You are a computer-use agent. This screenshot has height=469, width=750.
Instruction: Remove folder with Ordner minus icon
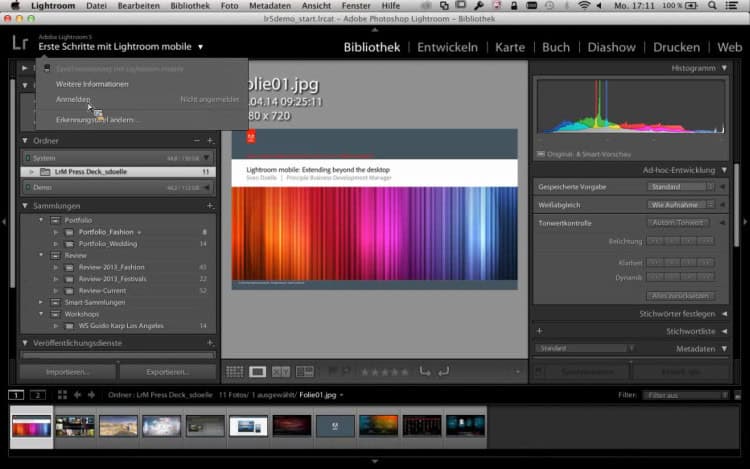pos(197,141)
